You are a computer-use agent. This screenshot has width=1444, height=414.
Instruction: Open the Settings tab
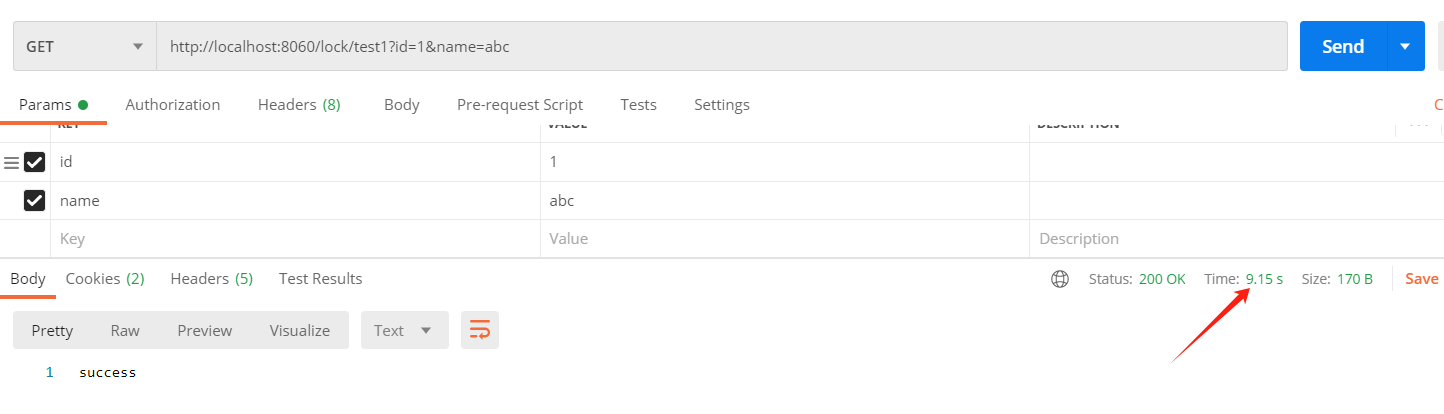pyautogui.click(x=721, y=105)
